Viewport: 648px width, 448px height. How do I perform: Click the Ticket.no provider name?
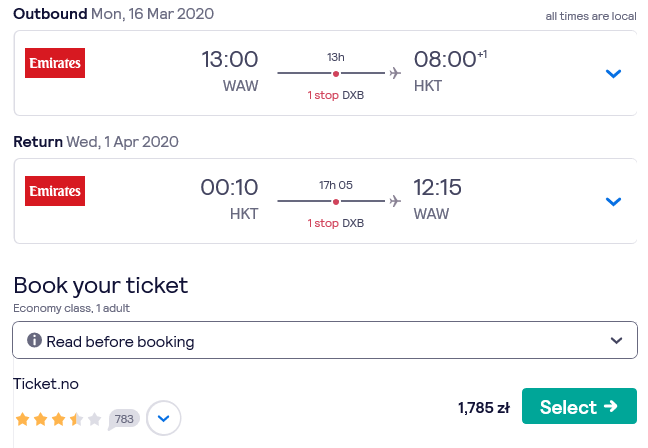click(x=46, y=384)
